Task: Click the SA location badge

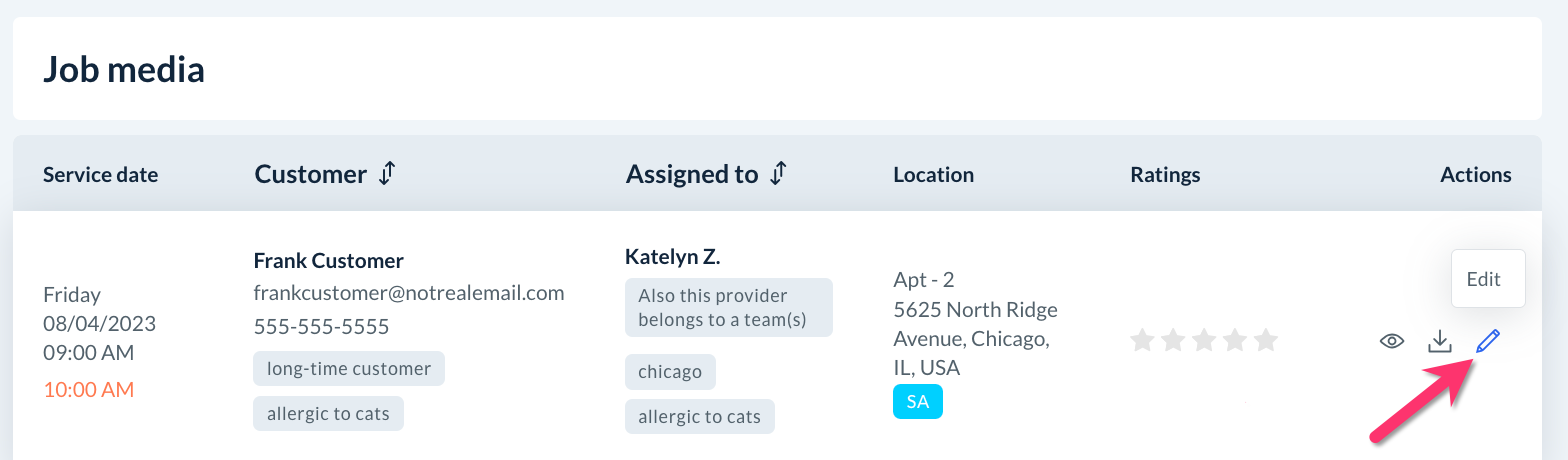Action: tap(917, 402)
